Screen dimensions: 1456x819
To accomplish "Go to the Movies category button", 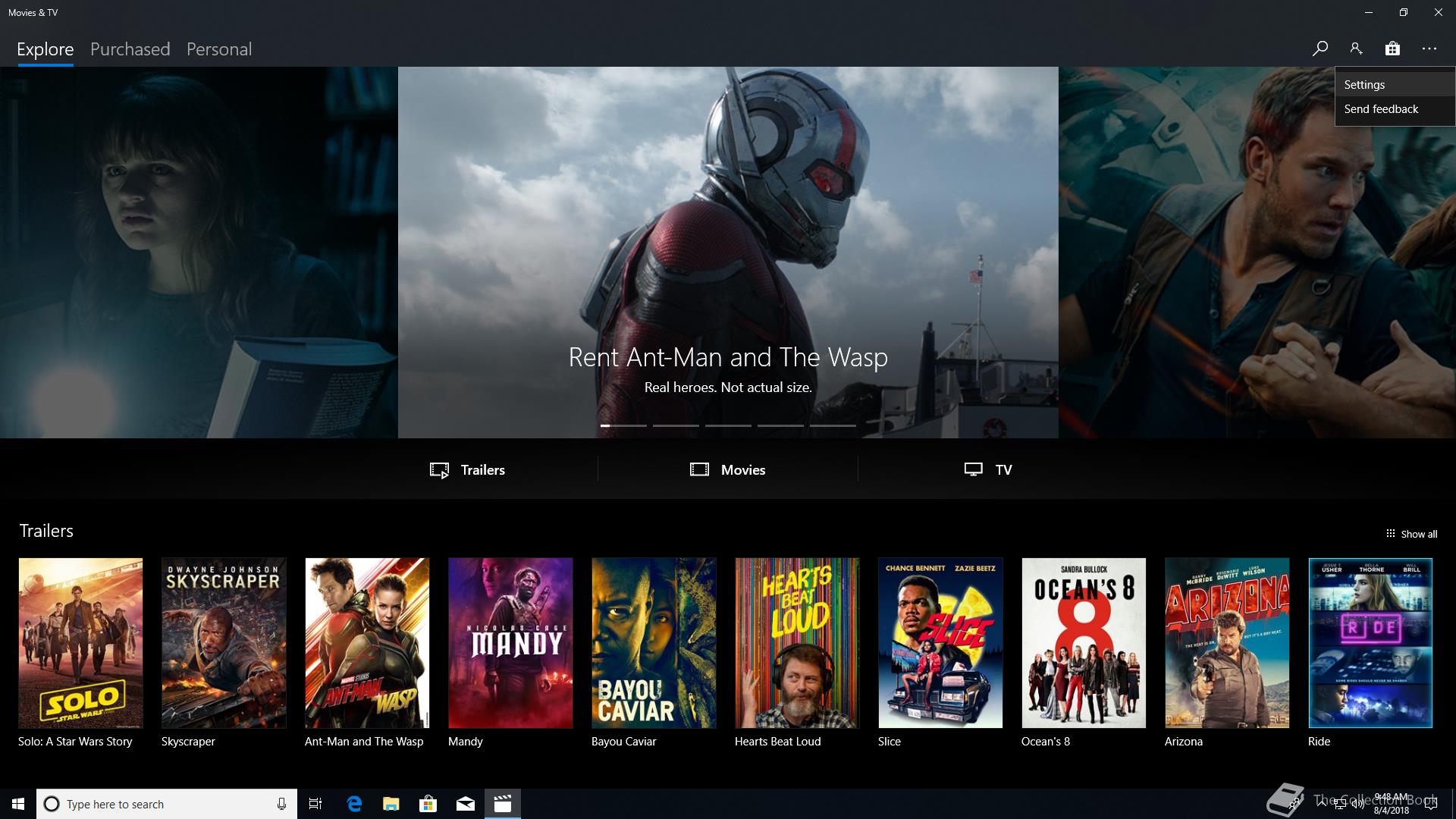I will coord(727,469).
